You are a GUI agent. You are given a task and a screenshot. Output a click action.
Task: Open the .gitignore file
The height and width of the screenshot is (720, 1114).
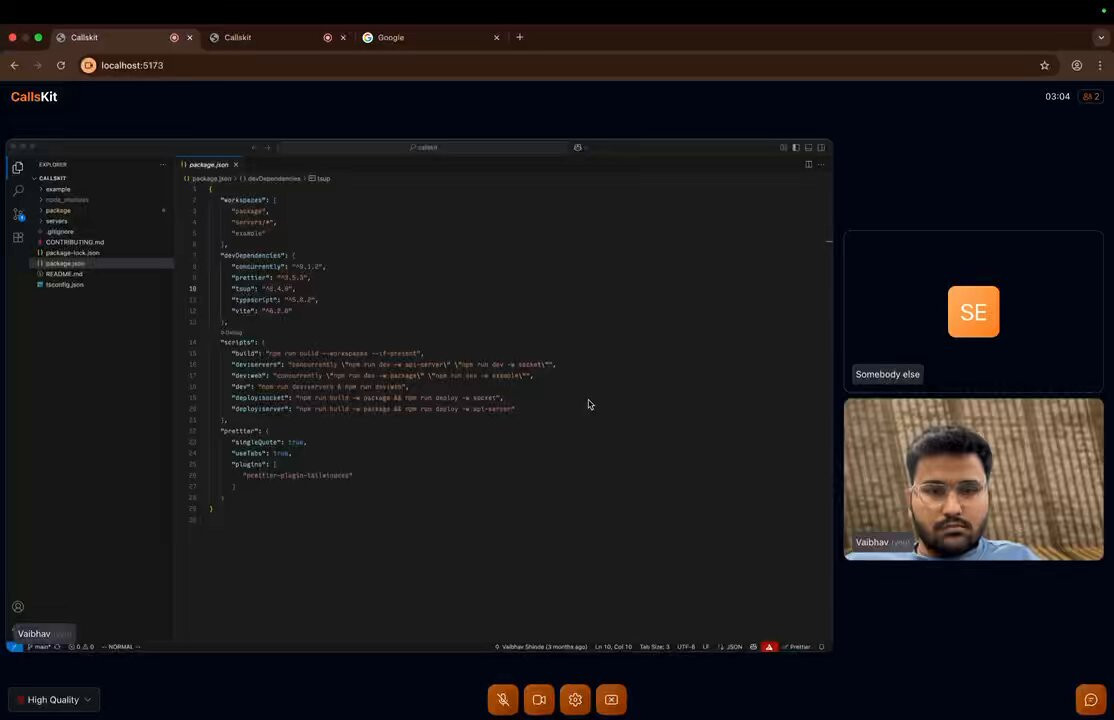click(60, 232)
